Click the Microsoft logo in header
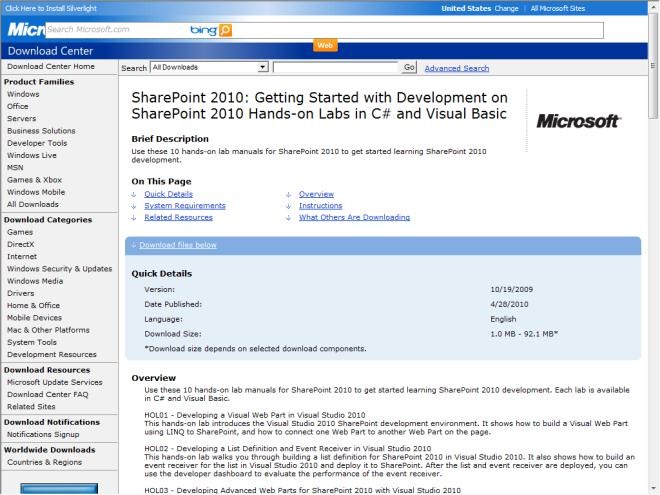 click(x=26, y=29)
